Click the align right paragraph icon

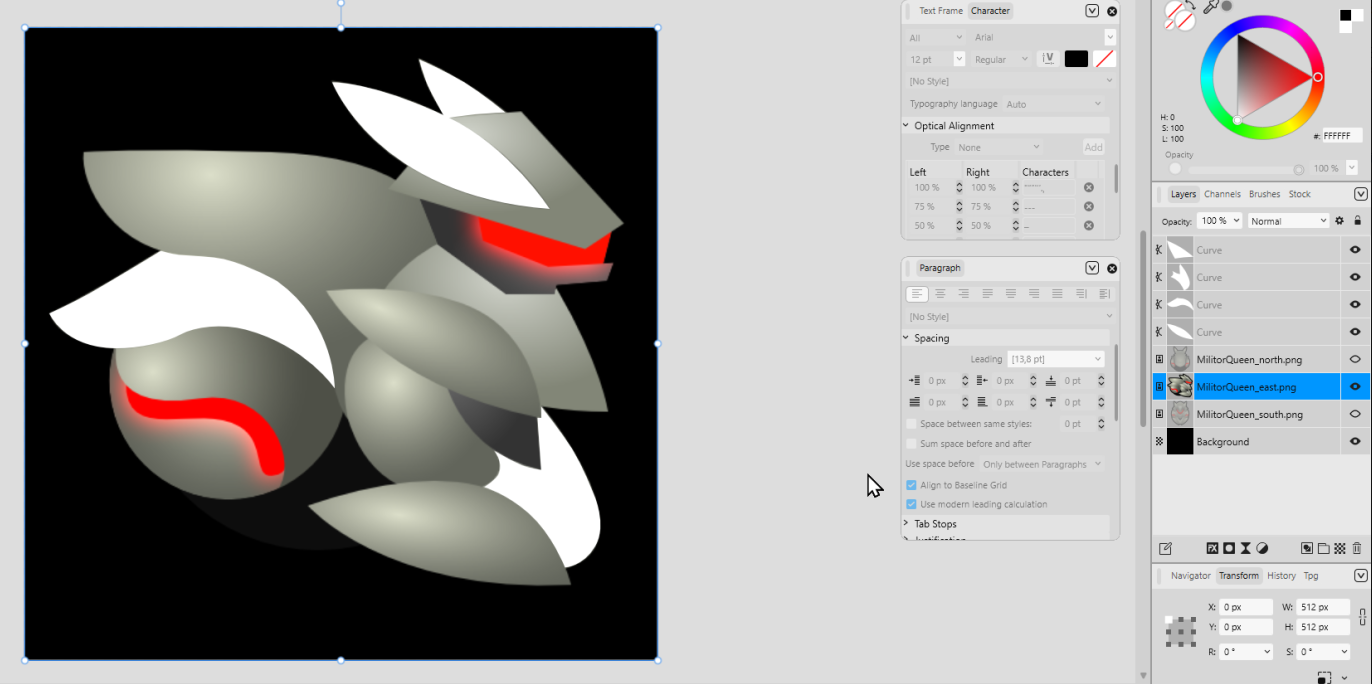click(963, 294)
